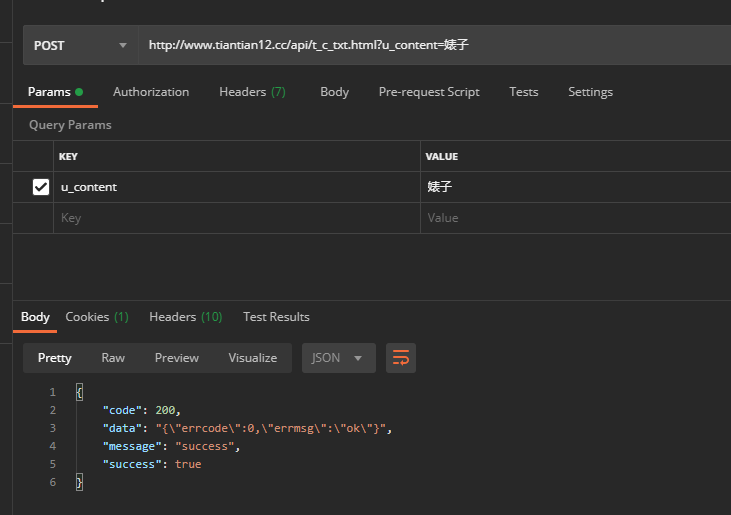The width and height of the screenshot is (731, 515).
Task: Expand the JSON format dropdown
Action: [x=338, y=358]
